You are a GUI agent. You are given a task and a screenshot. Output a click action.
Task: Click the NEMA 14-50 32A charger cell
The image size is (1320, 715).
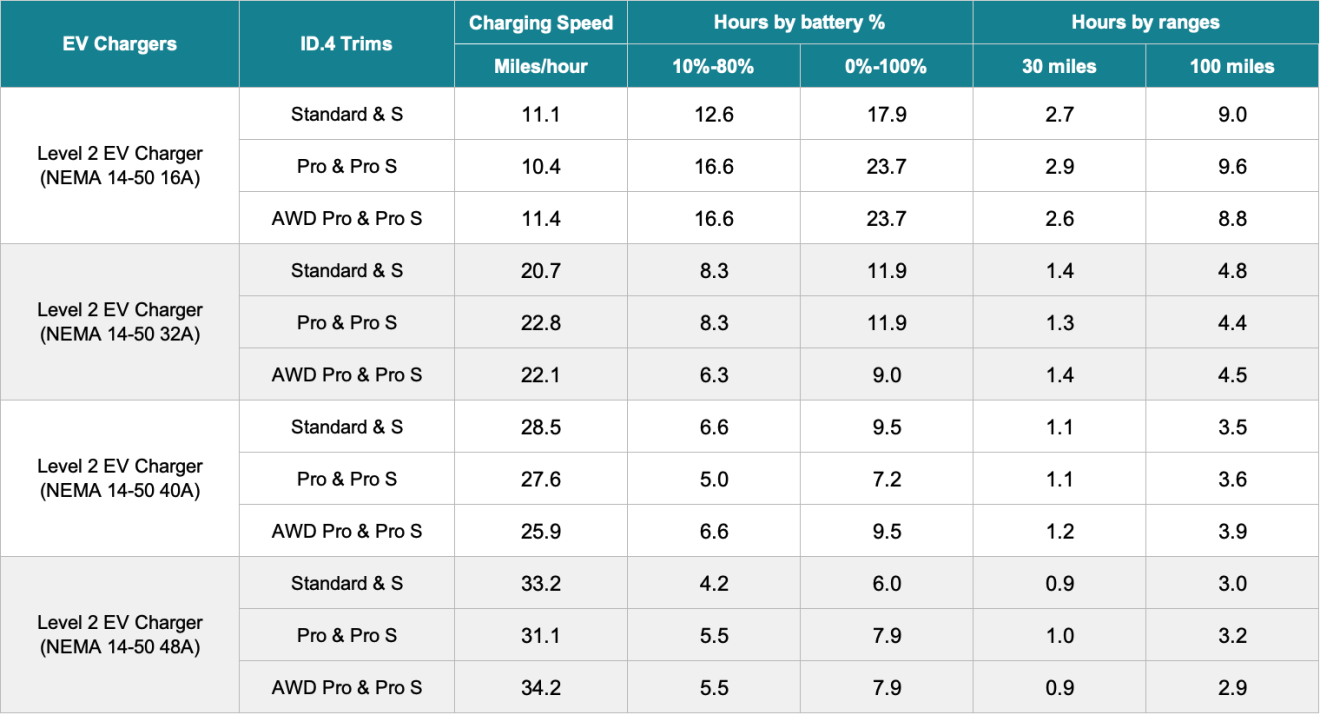coord(119,322)
